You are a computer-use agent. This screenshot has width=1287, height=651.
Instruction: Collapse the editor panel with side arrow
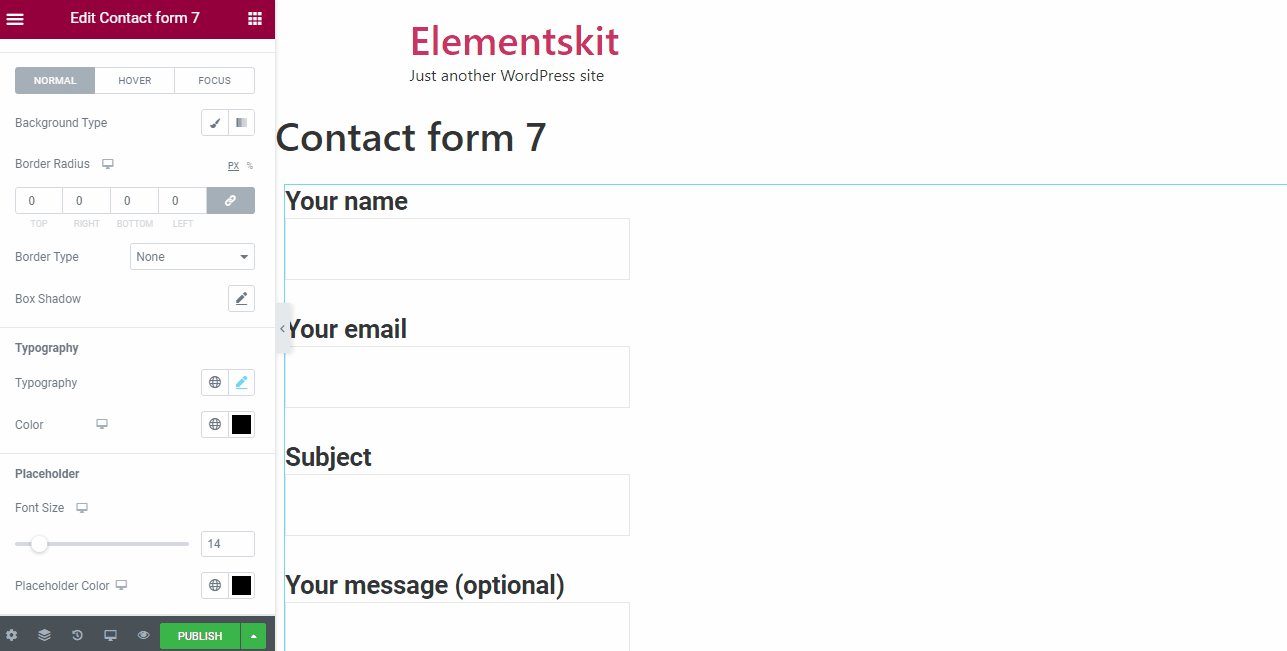(283, 328)
